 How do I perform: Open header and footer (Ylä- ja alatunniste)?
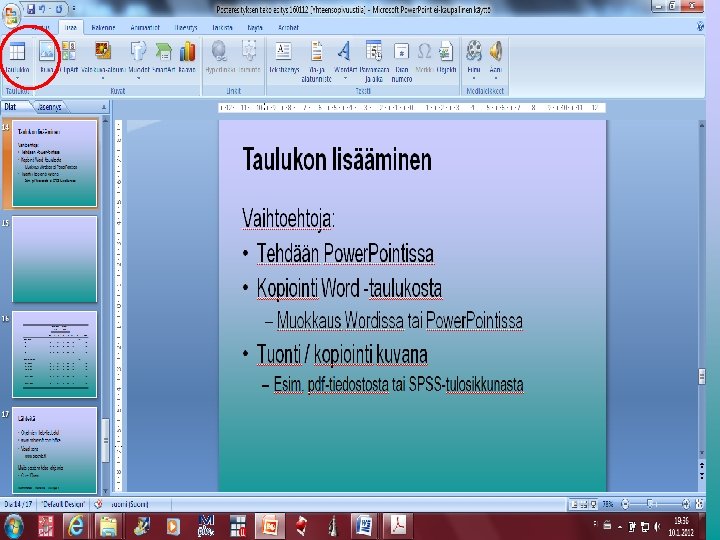[x=316, y=62]
